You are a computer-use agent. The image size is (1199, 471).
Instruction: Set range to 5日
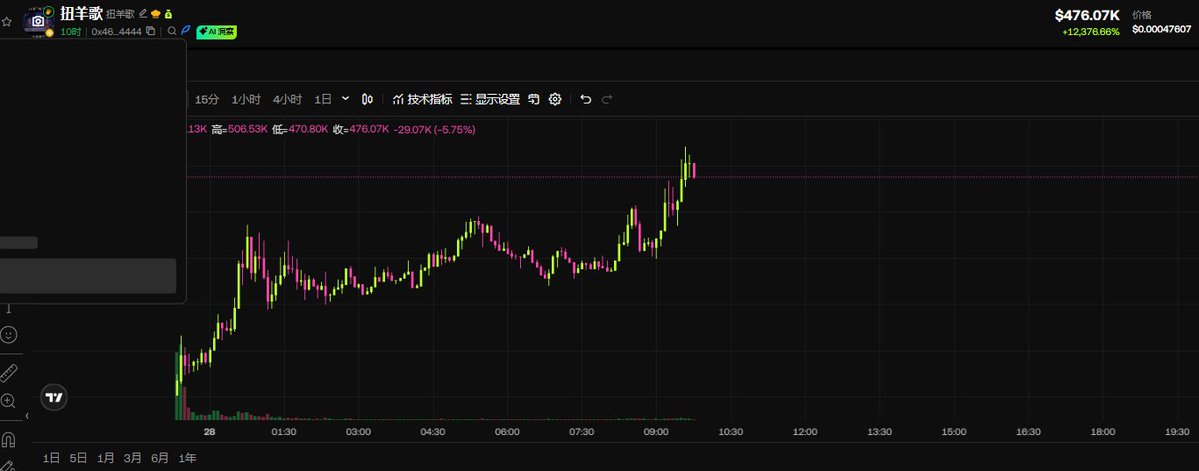pyautogui.click(x=78, y=458)
